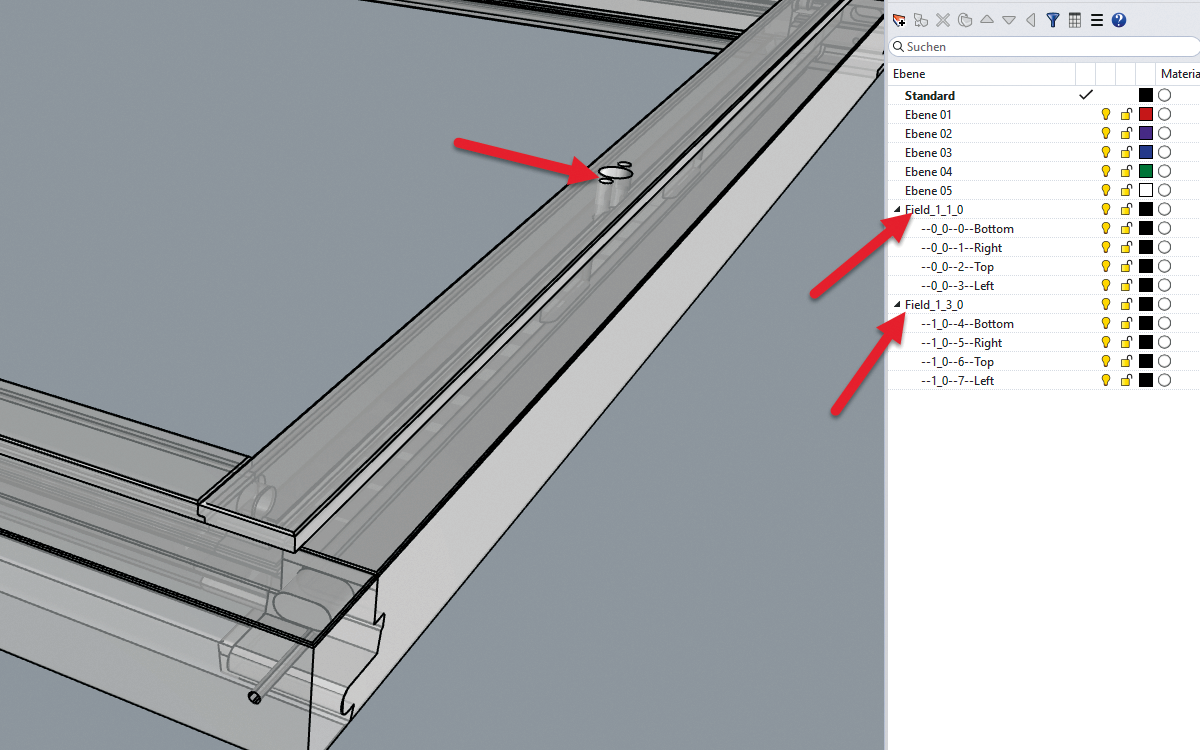Toggle visibility bulb of Ebene 02
Screen dimensions: 1200x750
(1106, 134)
